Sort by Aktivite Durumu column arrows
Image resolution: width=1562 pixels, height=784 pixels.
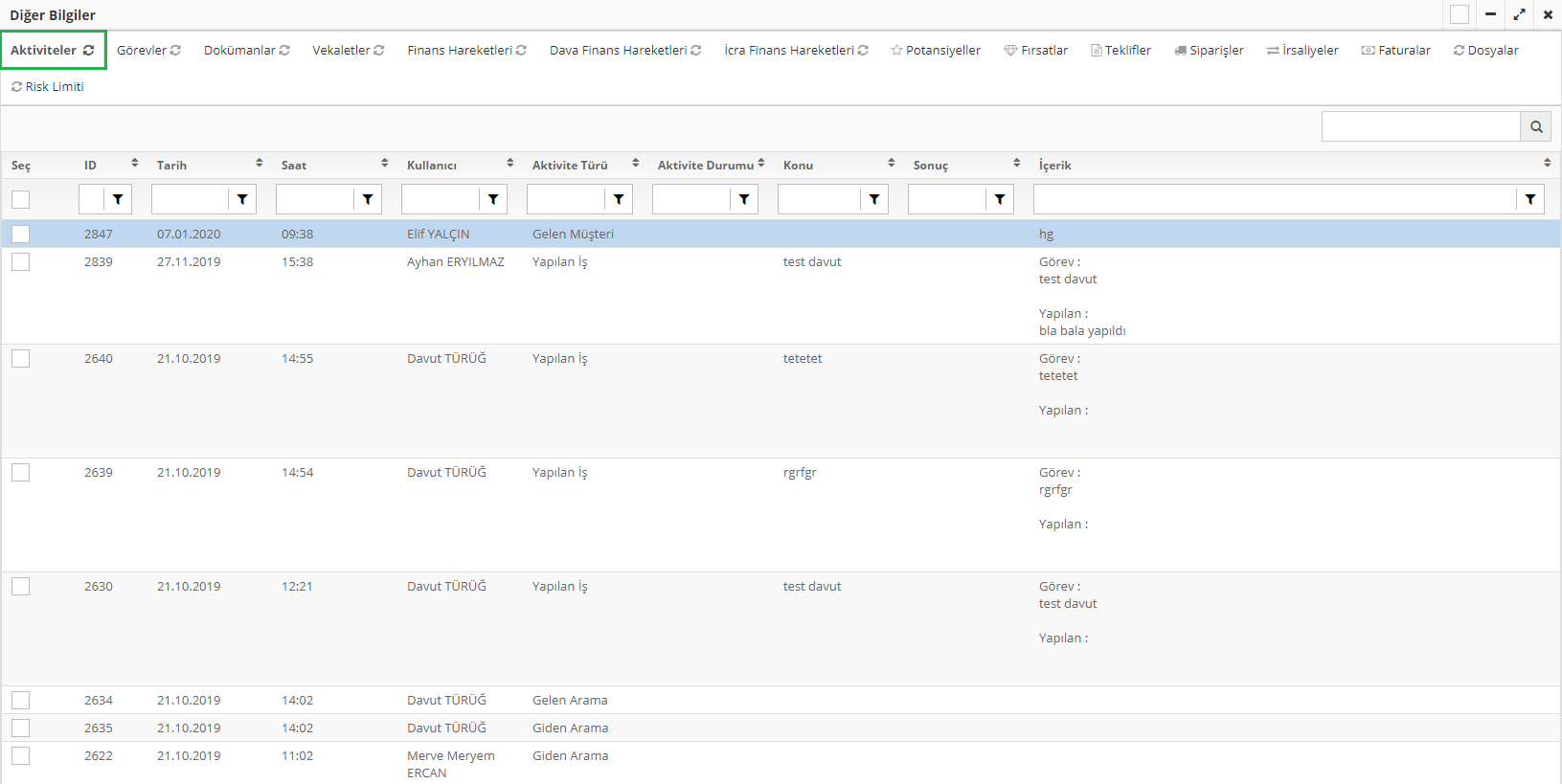coord(761,164)
